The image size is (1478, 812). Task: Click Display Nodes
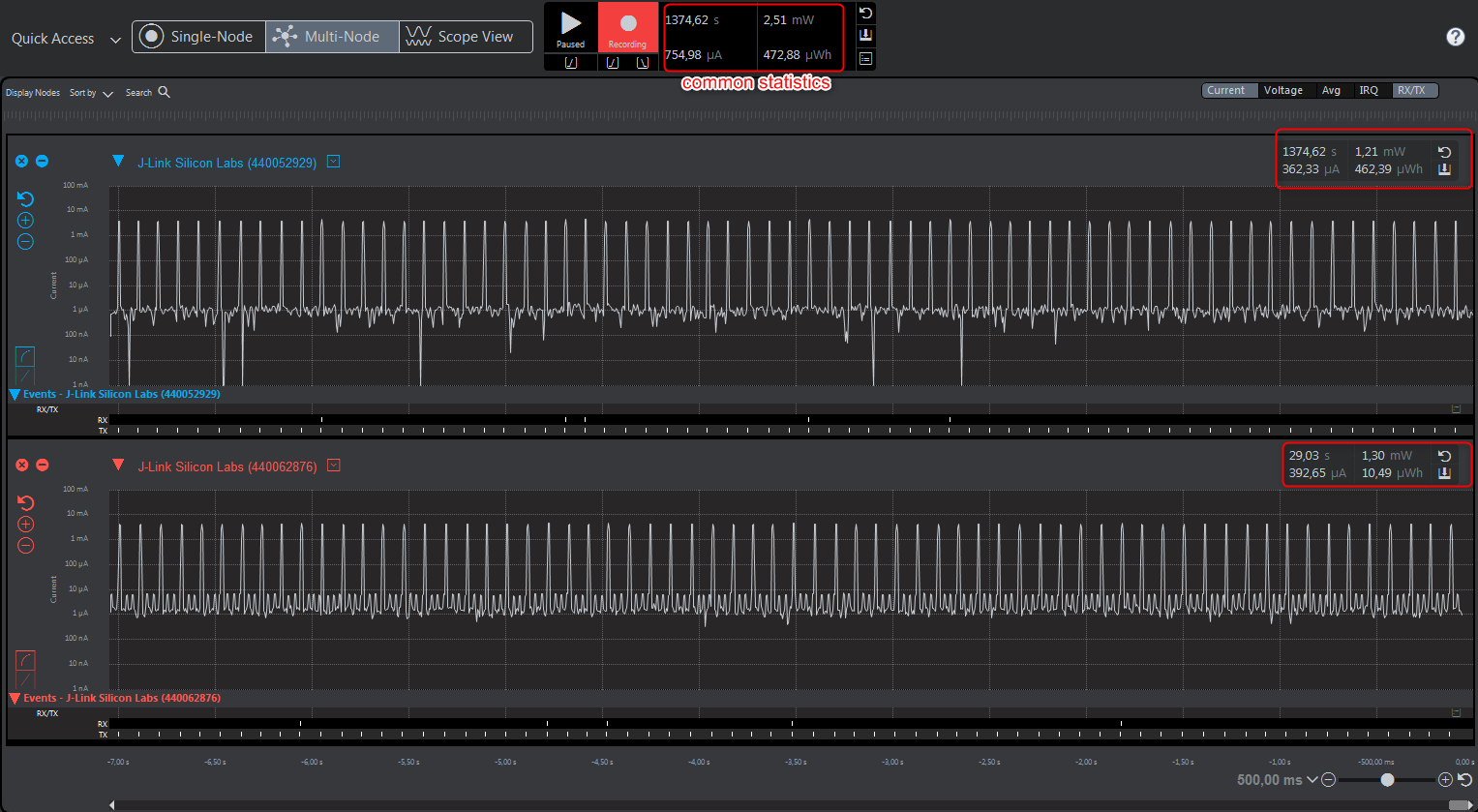33,93
